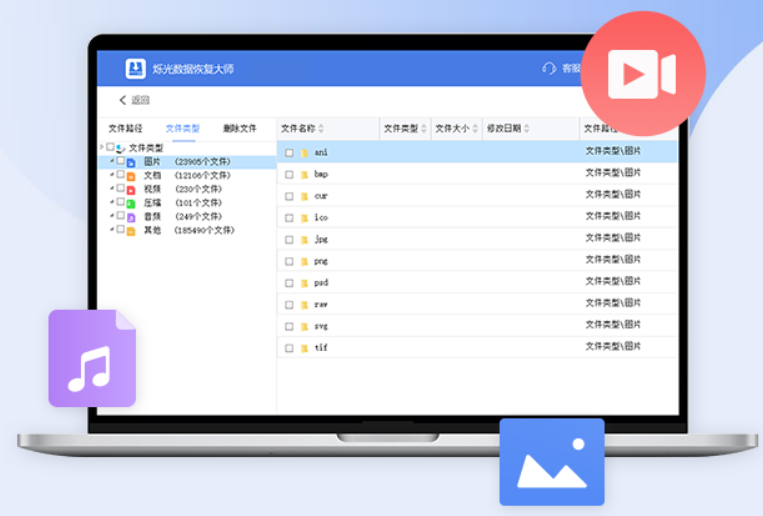Click the folder icon next to raw
The width and height of the screenshot is (763, 516).
[305, 305]
